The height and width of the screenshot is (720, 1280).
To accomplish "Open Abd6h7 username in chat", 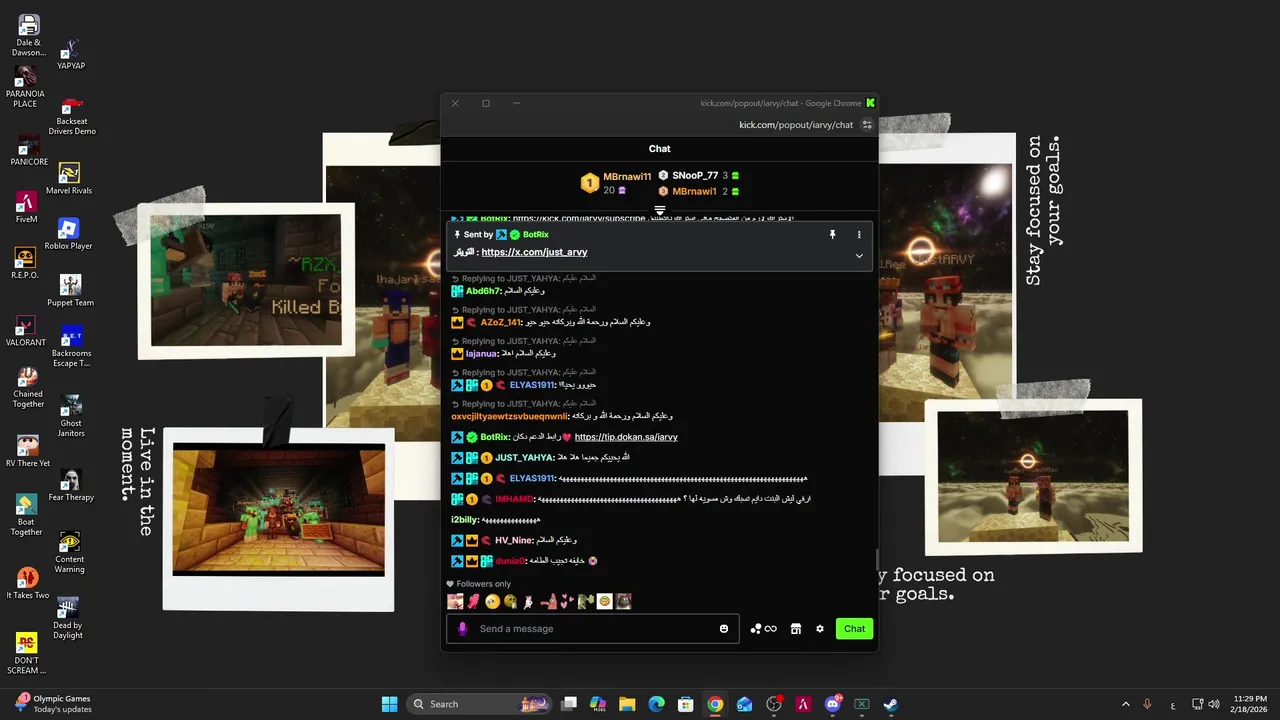I will [483, 291].
